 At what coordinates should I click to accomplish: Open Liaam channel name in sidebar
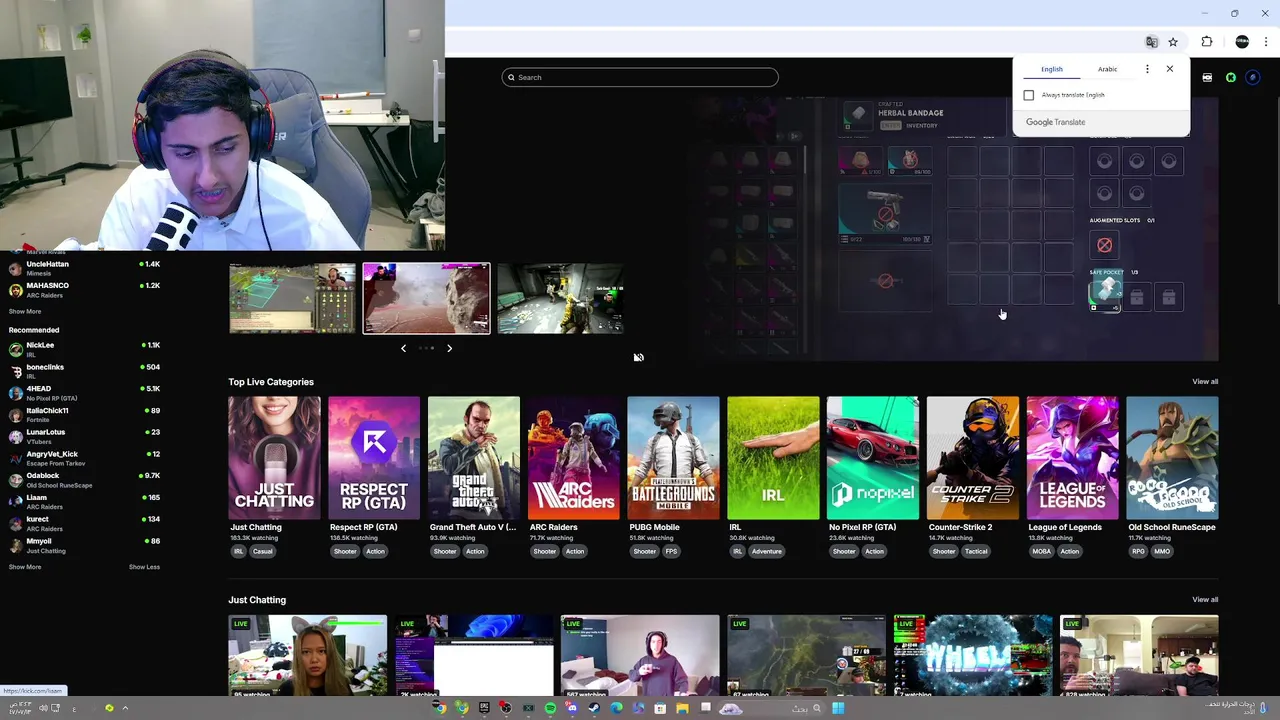tap(37, 497)
